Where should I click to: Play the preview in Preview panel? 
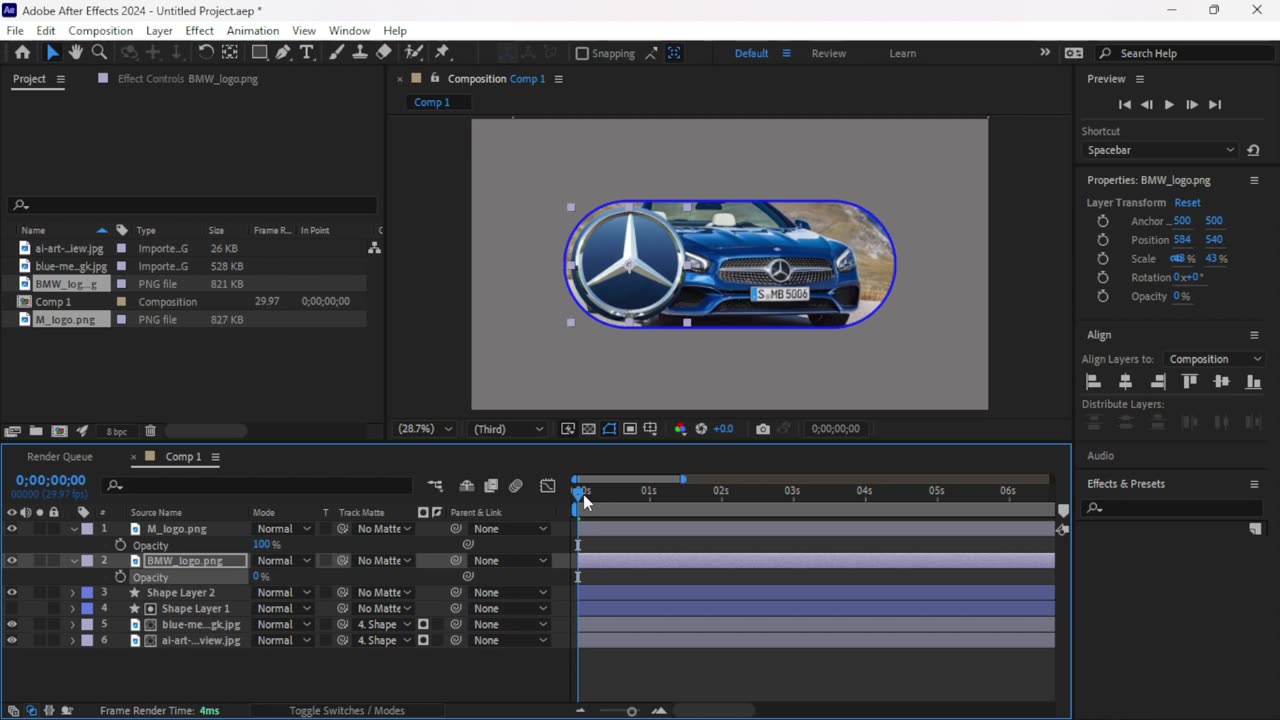1169,105
